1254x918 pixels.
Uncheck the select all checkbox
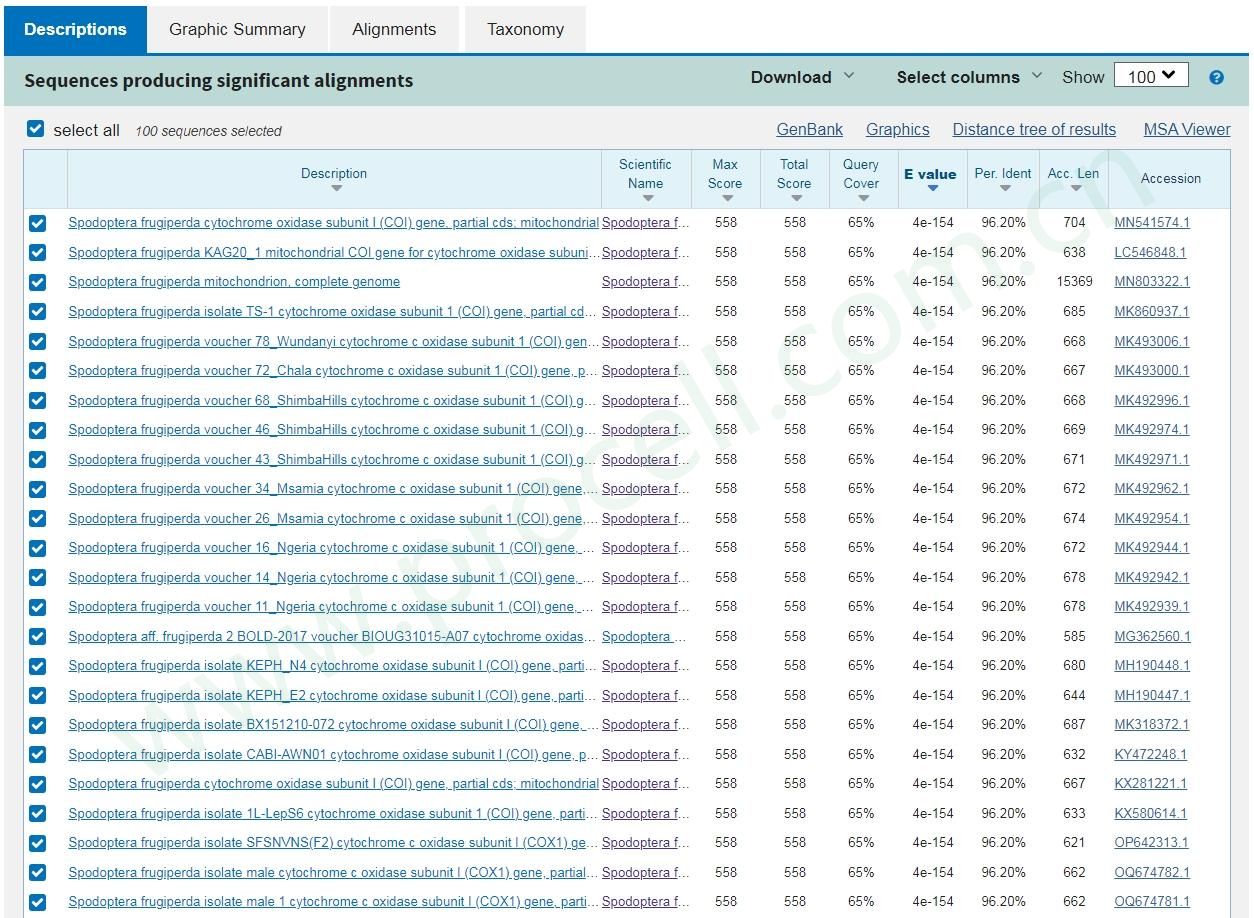click(36, 129)
